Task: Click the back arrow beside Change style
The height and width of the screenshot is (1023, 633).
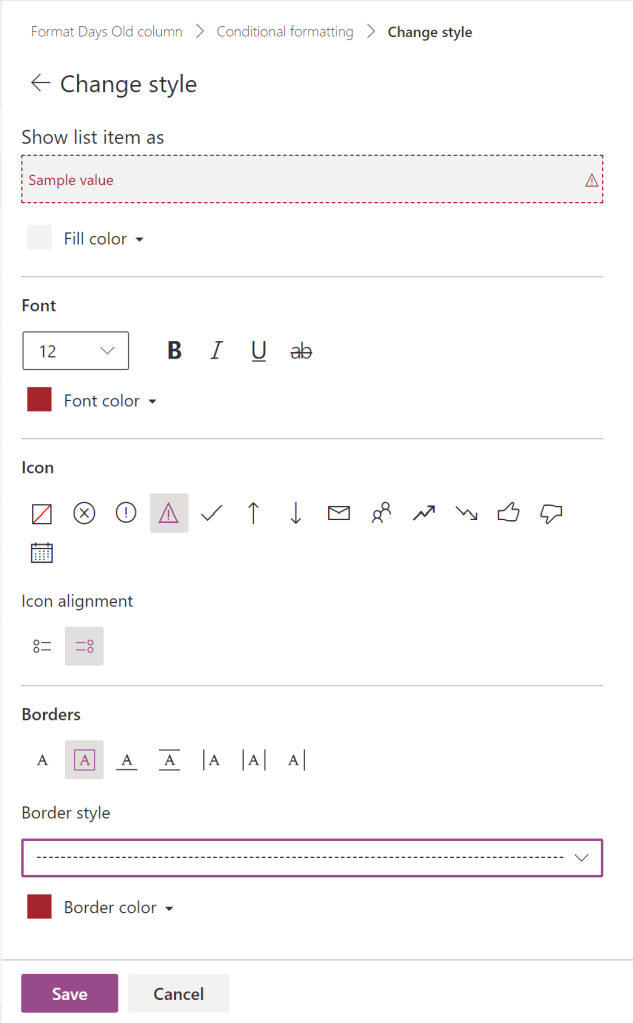Action: pyautogui.click(x=40, y=83)
